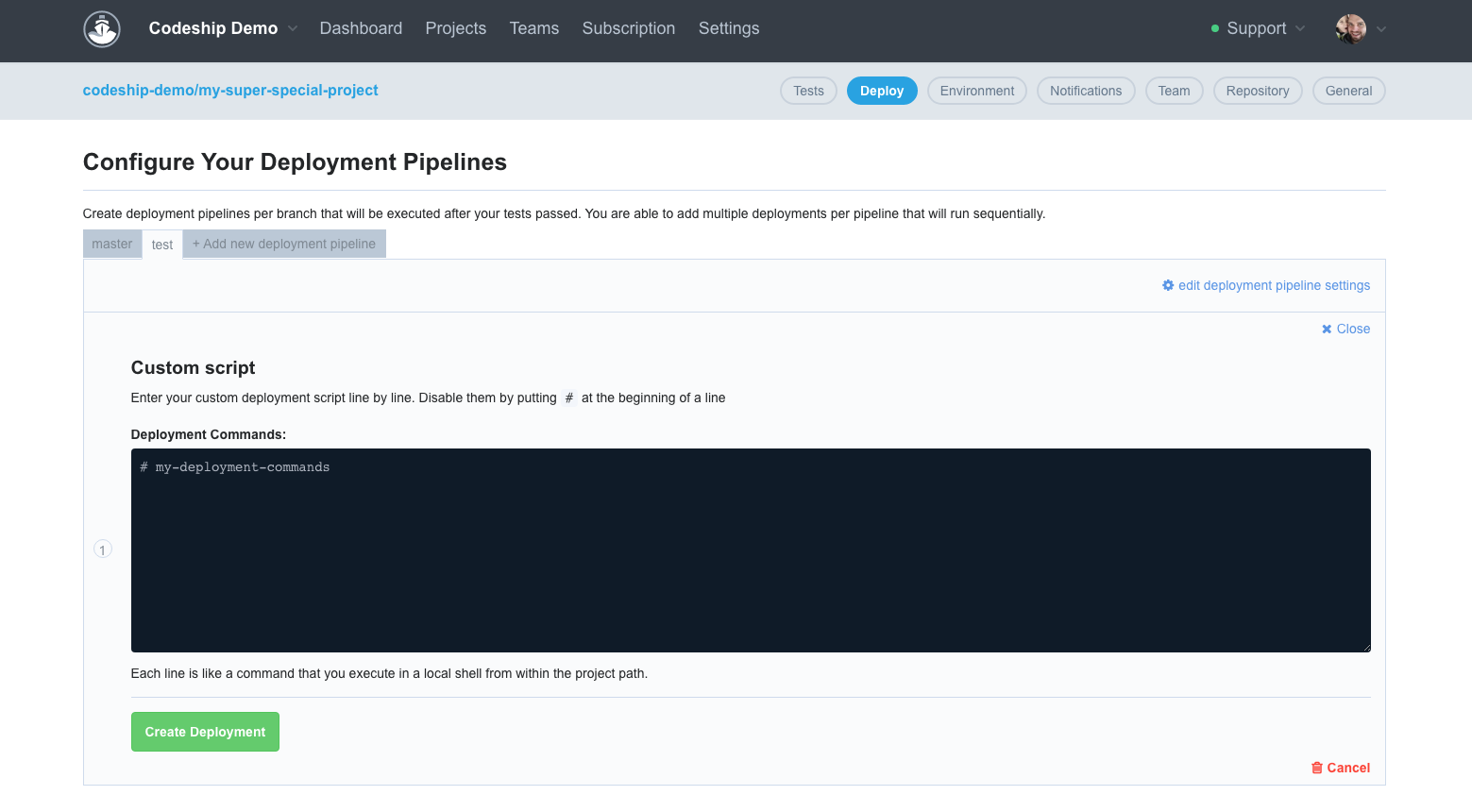
Task: Click the Codeship anchor logo
Action: (x=101, y=29)
